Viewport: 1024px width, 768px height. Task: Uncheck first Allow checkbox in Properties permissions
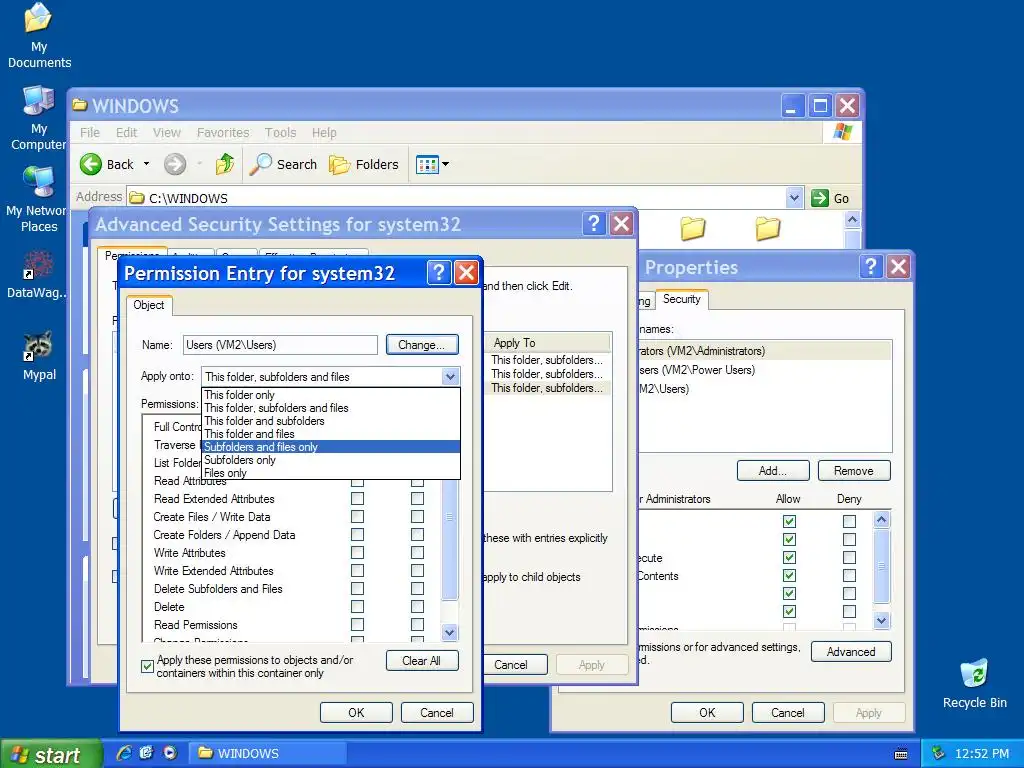coord(790,521)
